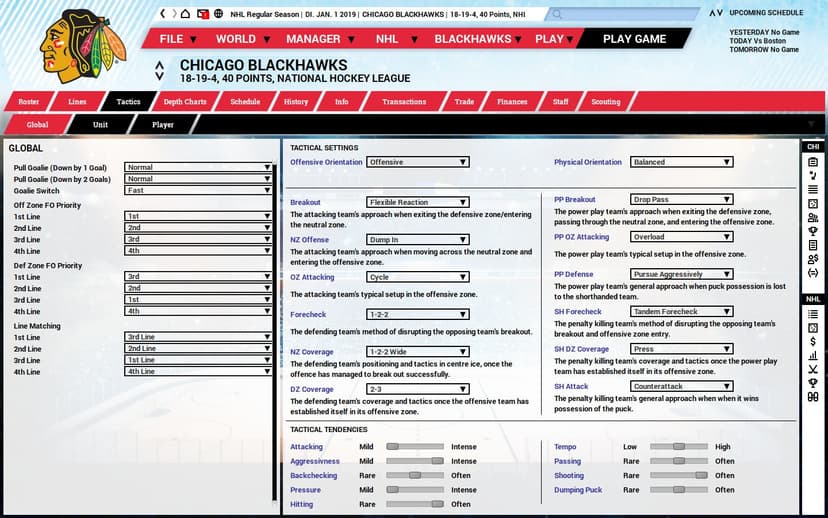Open NHL dollar sign sidebar icon
828x518 pixels.
[813, 342]
